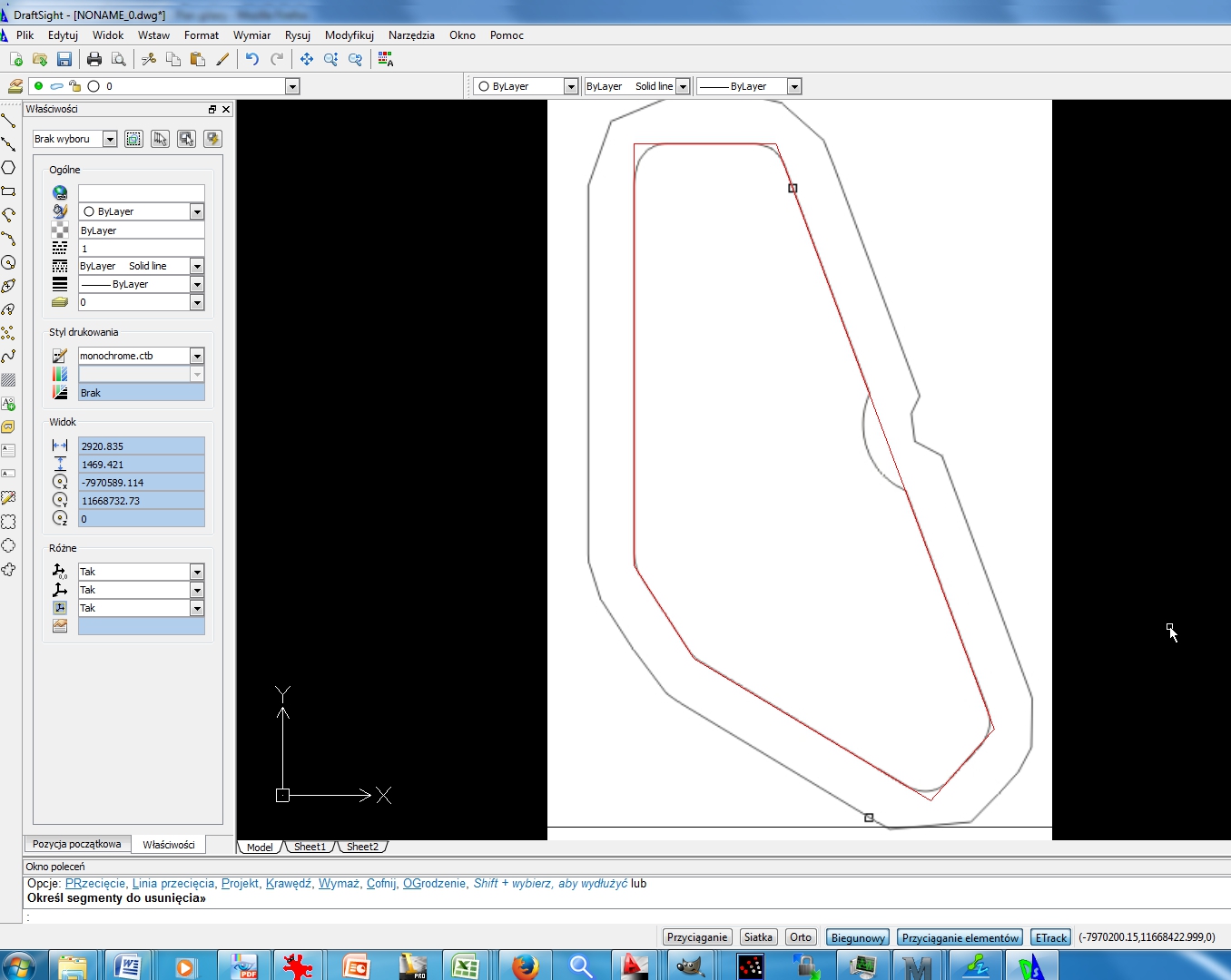The image size is (1231, 980).
Task: Open the monochrome.ctb print style dropdown
Action: [197, 356]
